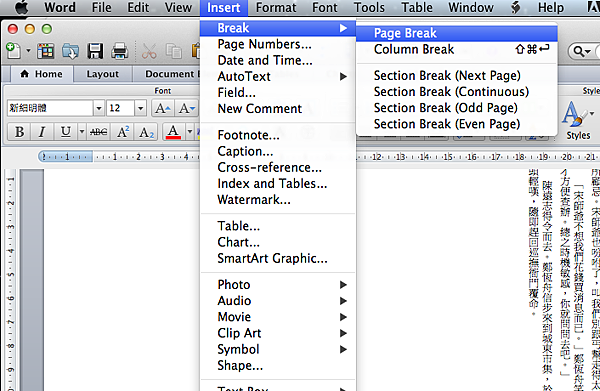The image size is (600, 391).
Task: Toggle Strikethrough formatting
Action: pos(98,132)
